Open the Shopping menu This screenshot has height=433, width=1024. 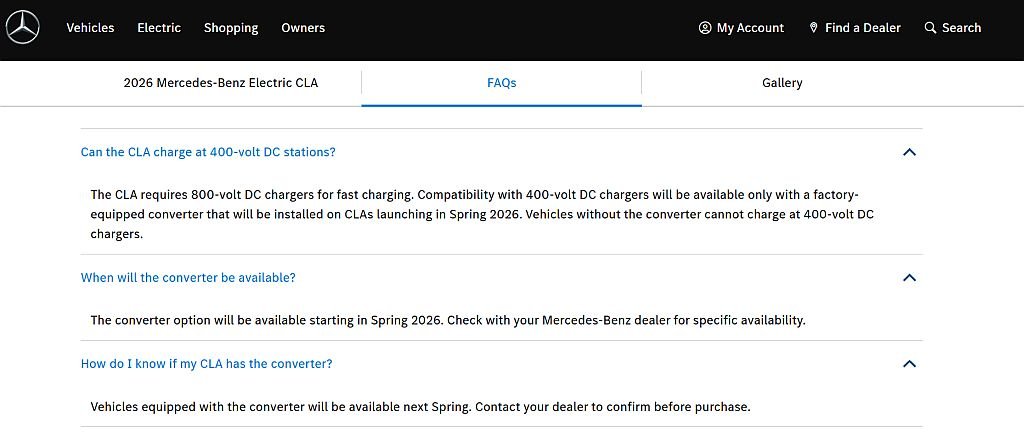coord(231,28)
